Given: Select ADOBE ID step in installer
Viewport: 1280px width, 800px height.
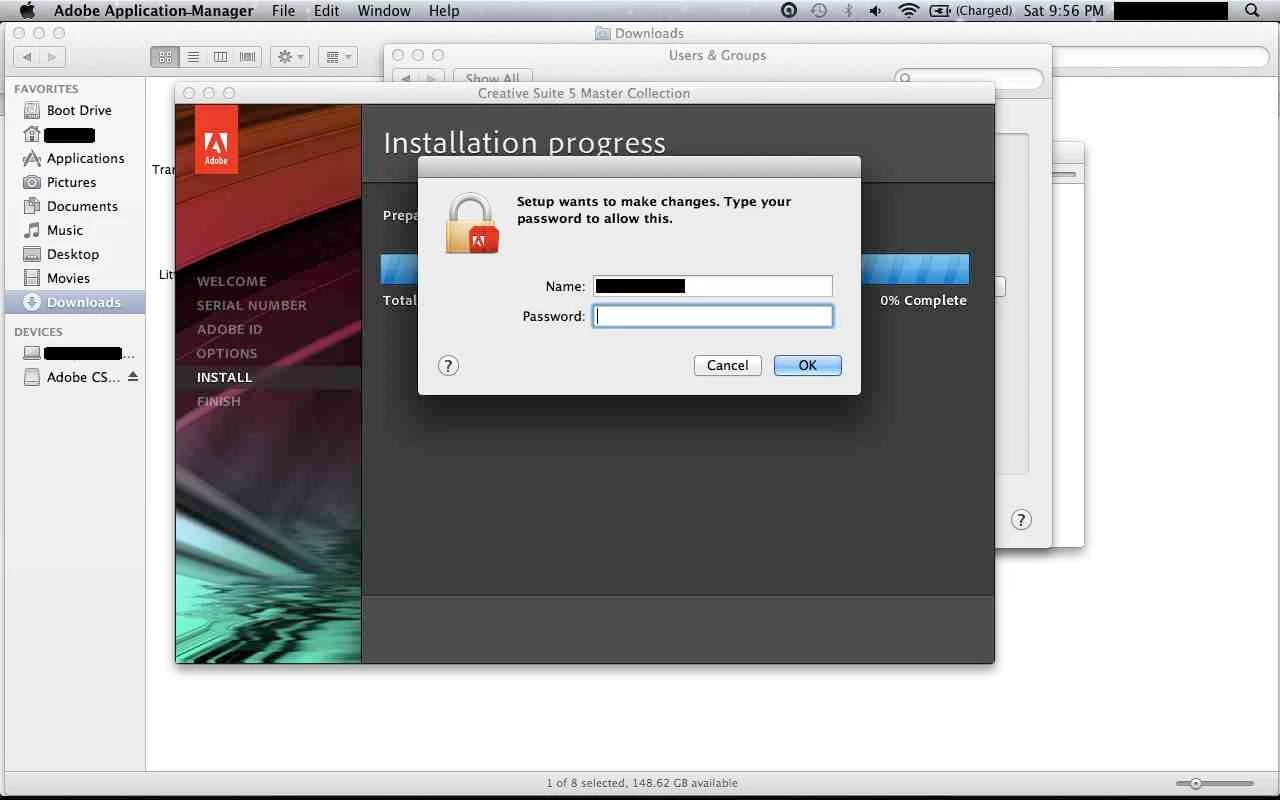Looking at the screenshot, I should click(229, 329).
